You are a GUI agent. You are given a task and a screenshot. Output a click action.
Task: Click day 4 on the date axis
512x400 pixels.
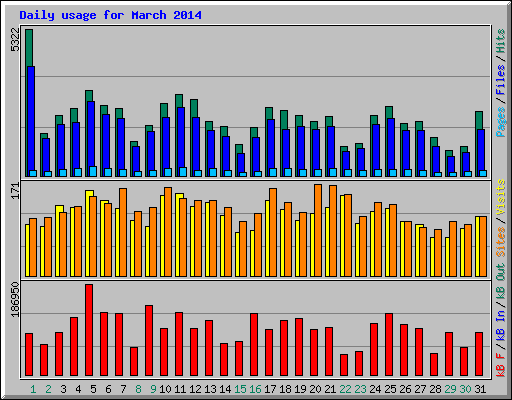[x=78, y=389]
